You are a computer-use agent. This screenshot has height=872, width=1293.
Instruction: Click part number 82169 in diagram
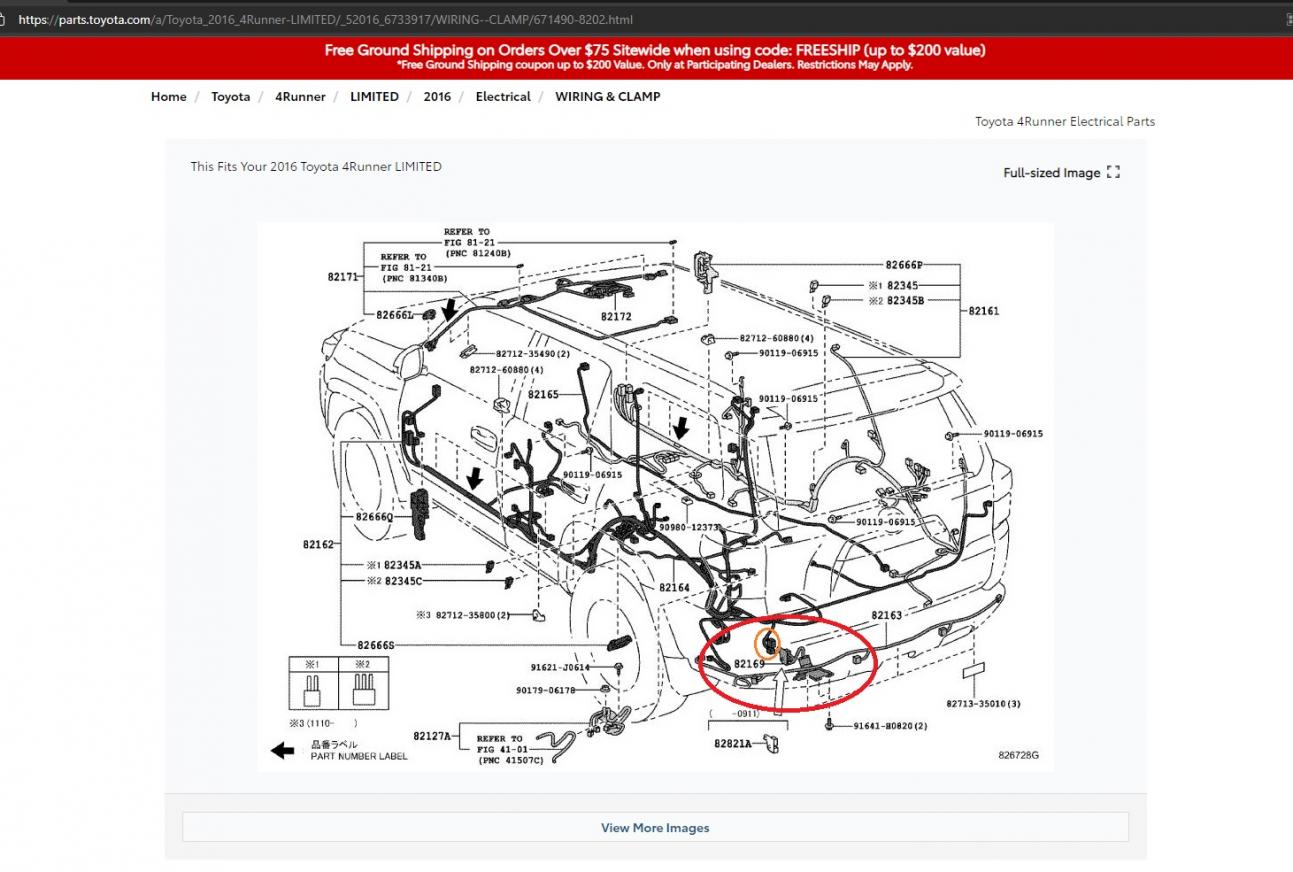point(749,663)
